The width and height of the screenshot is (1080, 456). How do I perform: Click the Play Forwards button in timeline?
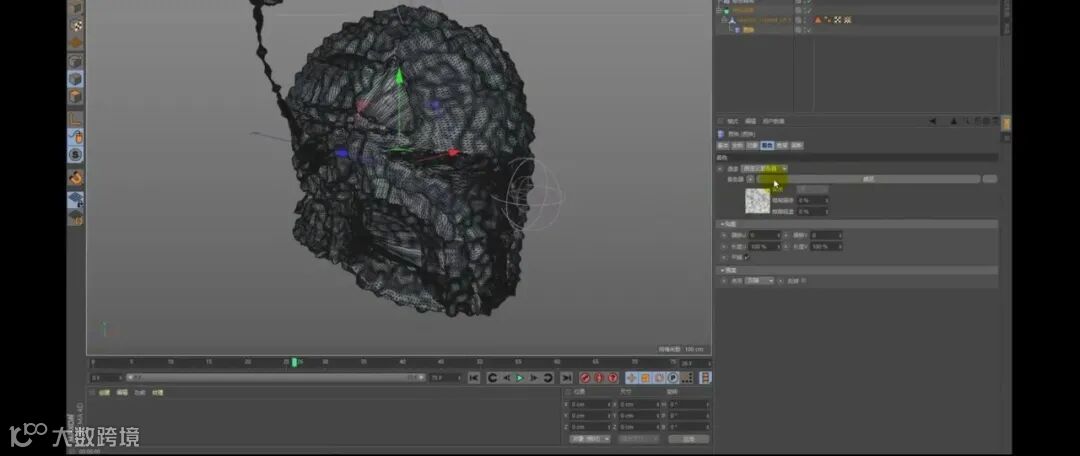point(520,378)
